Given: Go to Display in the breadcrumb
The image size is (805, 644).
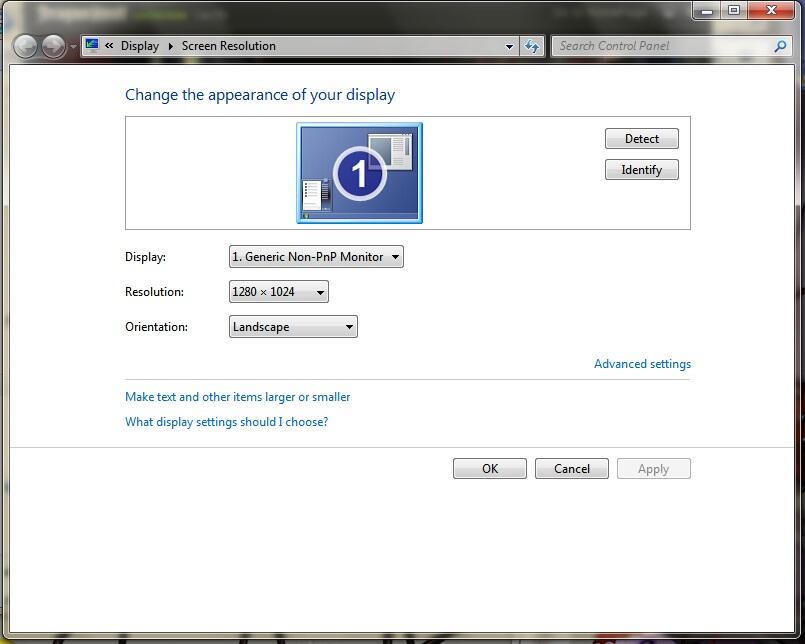Looking at the screenshot, I should click(x=140, y=46).
